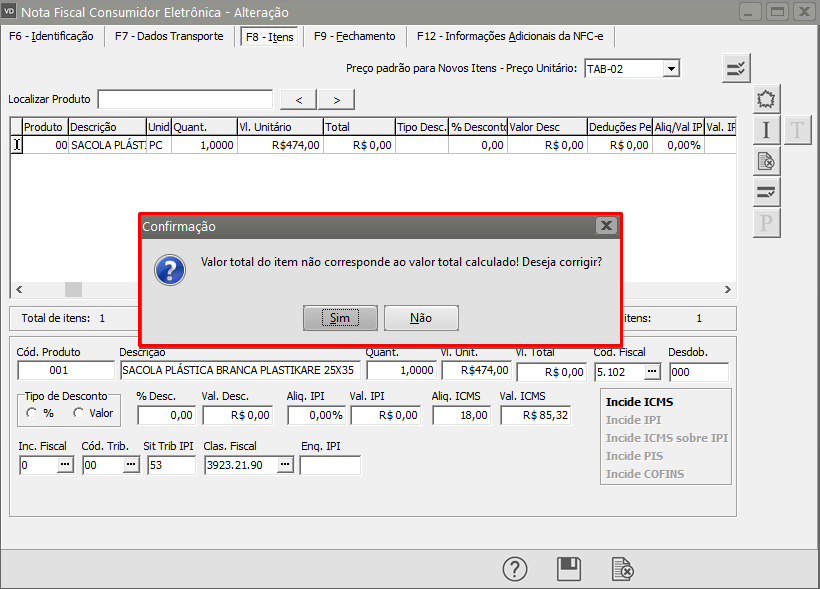Save the invoice with the floppy disk icon
This screenshot has height=589, width=820.
pyautogui.click(x=569, y=569)
